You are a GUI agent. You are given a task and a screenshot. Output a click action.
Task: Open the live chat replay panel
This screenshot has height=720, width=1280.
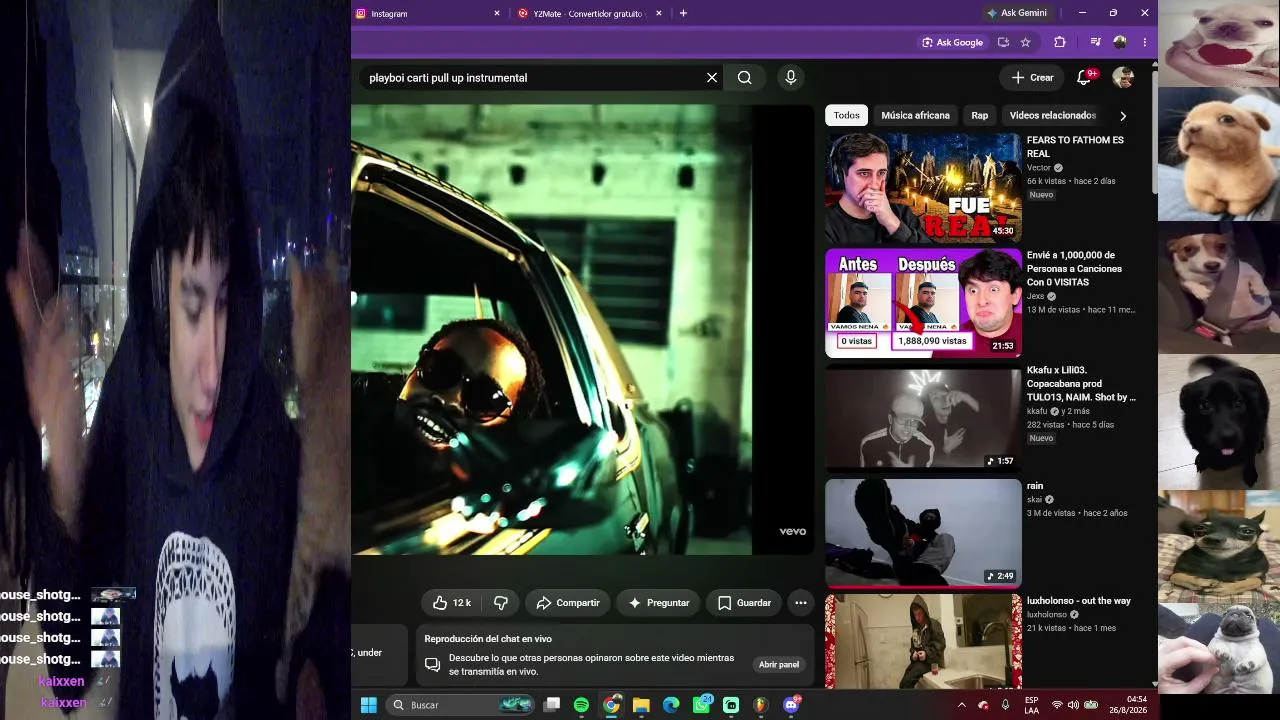[x=779, y=665]
